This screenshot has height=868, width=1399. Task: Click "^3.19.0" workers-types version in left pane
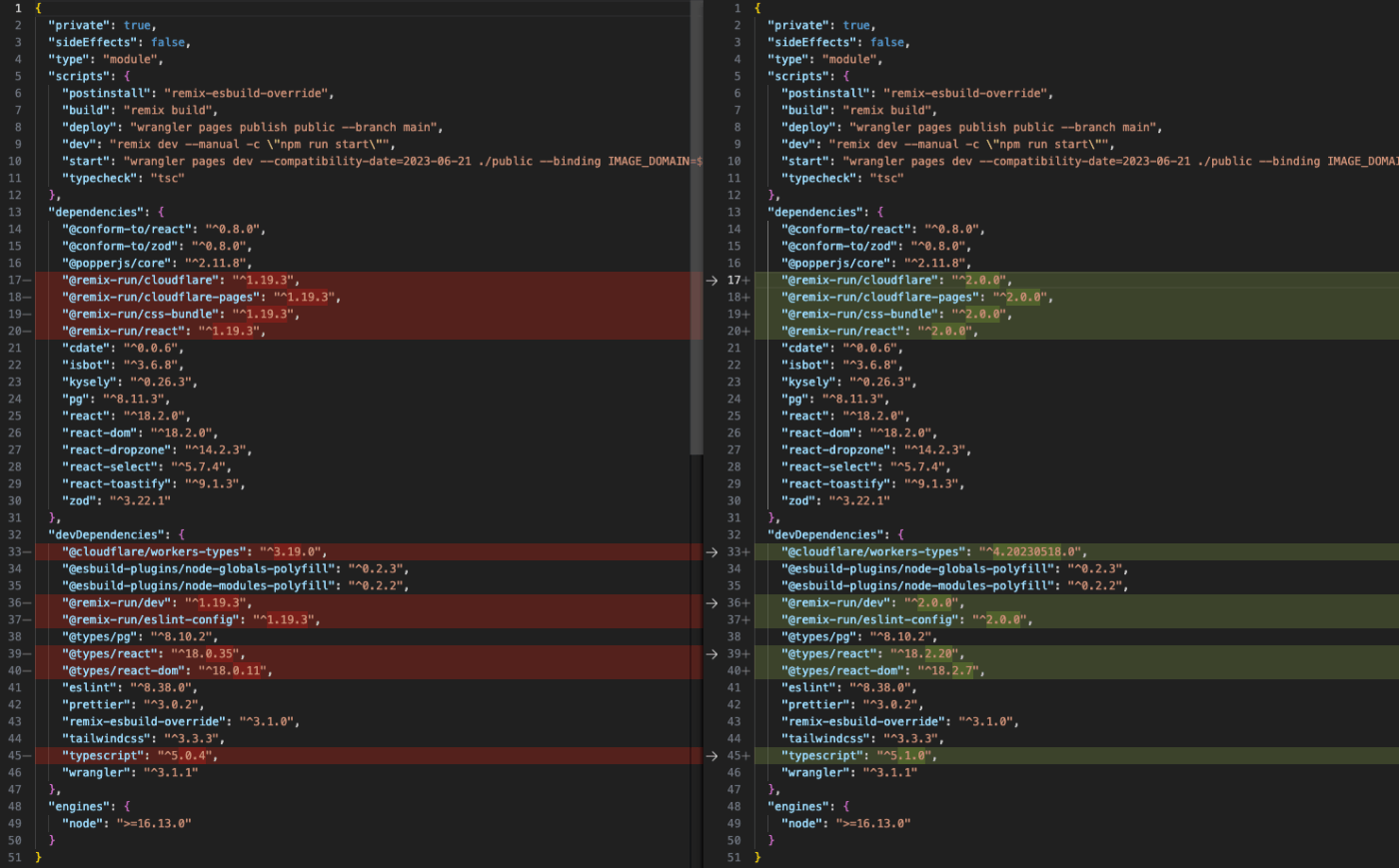pos(293,552)
